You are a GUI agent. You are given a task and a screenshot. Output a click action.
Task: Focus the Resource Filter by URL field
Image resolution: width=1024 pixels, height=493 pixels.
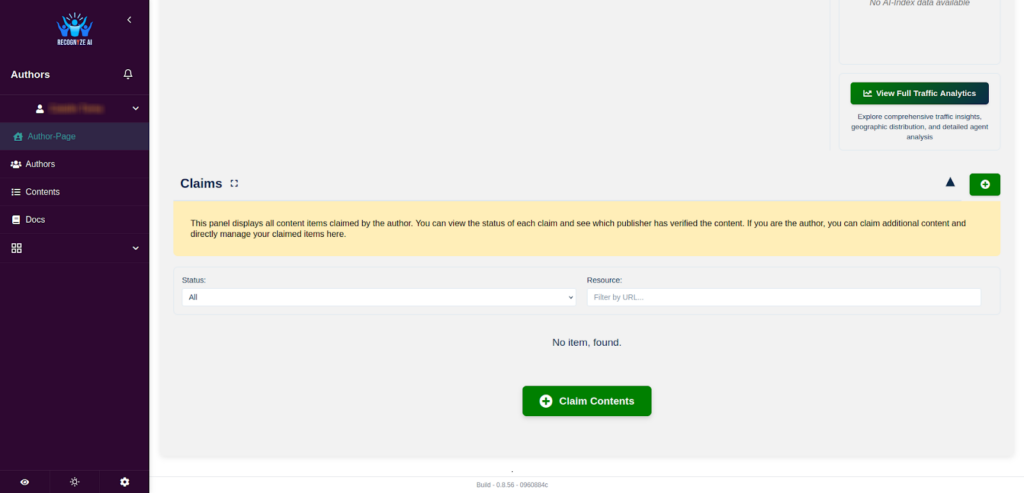point(784,297)
